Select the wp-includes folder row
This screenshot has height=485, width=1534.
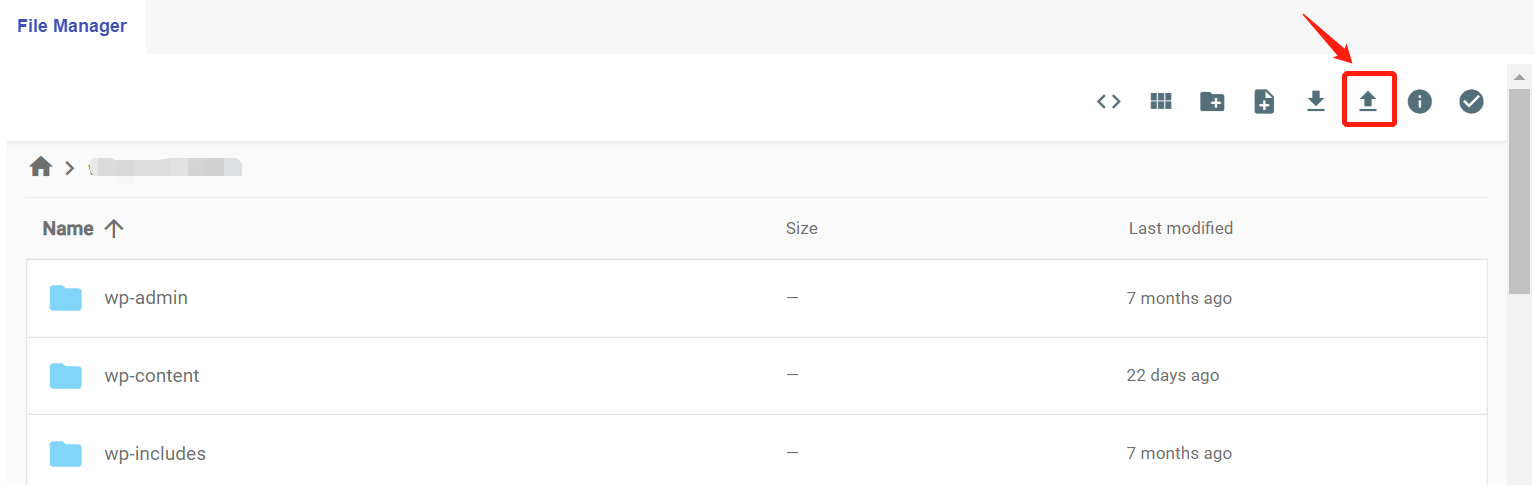point(756,453)
